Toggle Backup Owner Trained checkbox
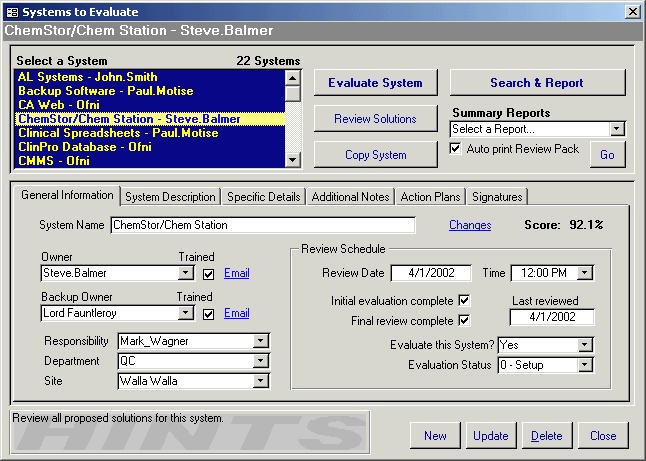The image size is (646, 461). pyautogui.click(x=208, y=313)
